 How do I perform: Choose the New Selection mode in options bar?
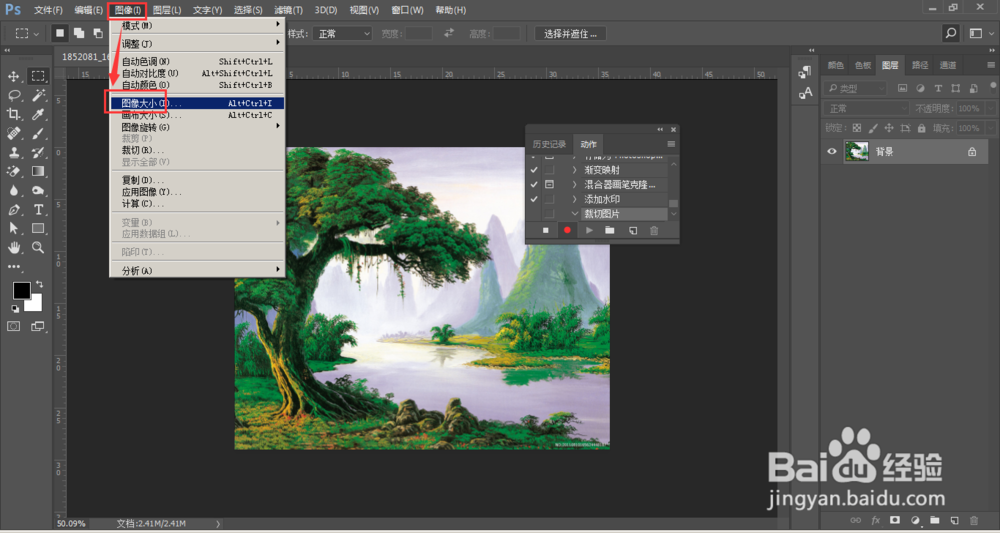click(x=60, y=33)
